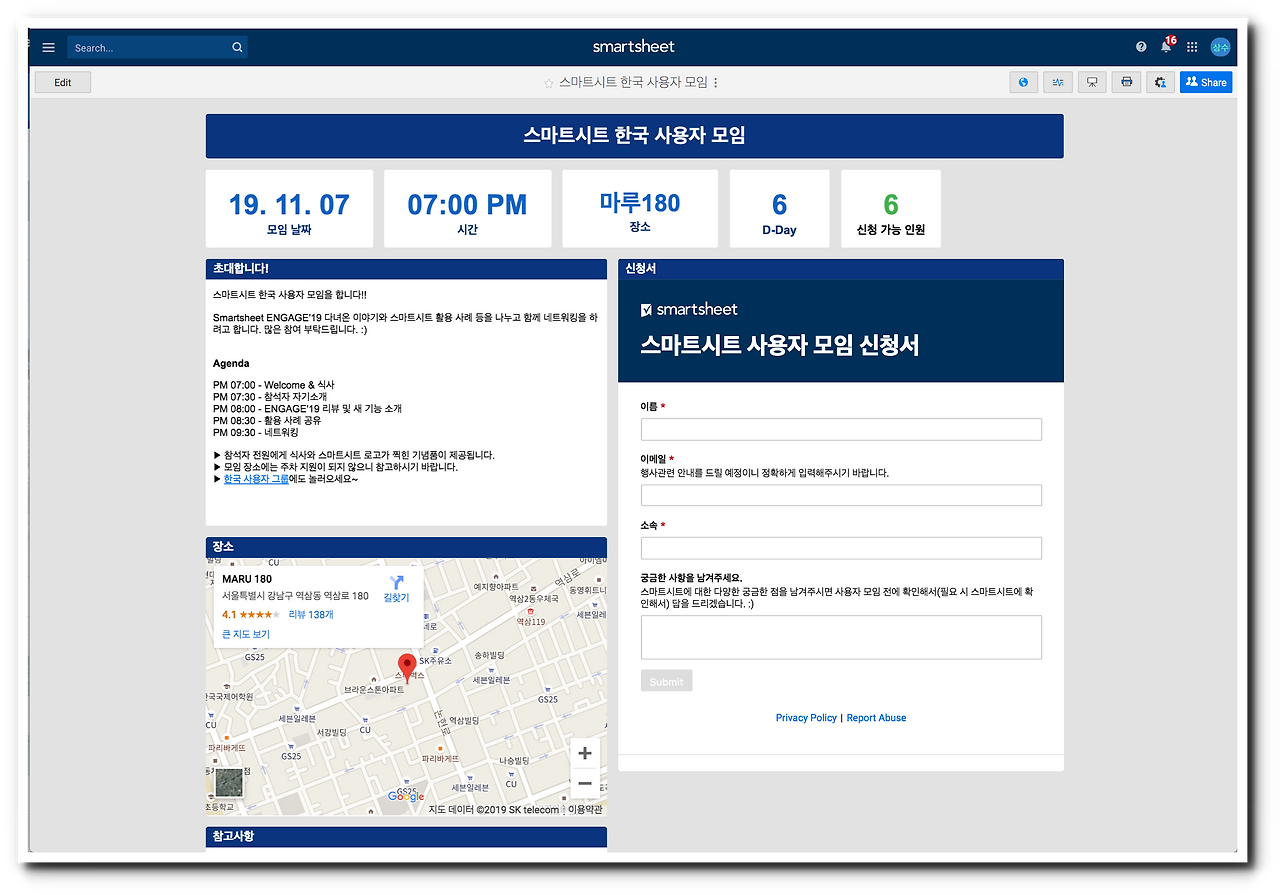Open the 이용약관 terms link on map

[x=584, y=810]
